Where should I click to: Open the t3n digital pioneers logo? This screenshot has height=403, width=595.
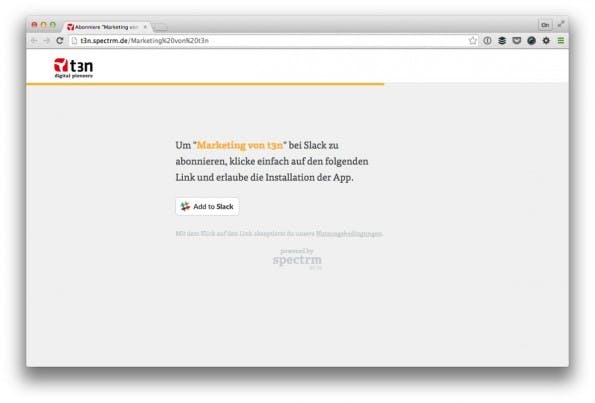pos(73,68)
